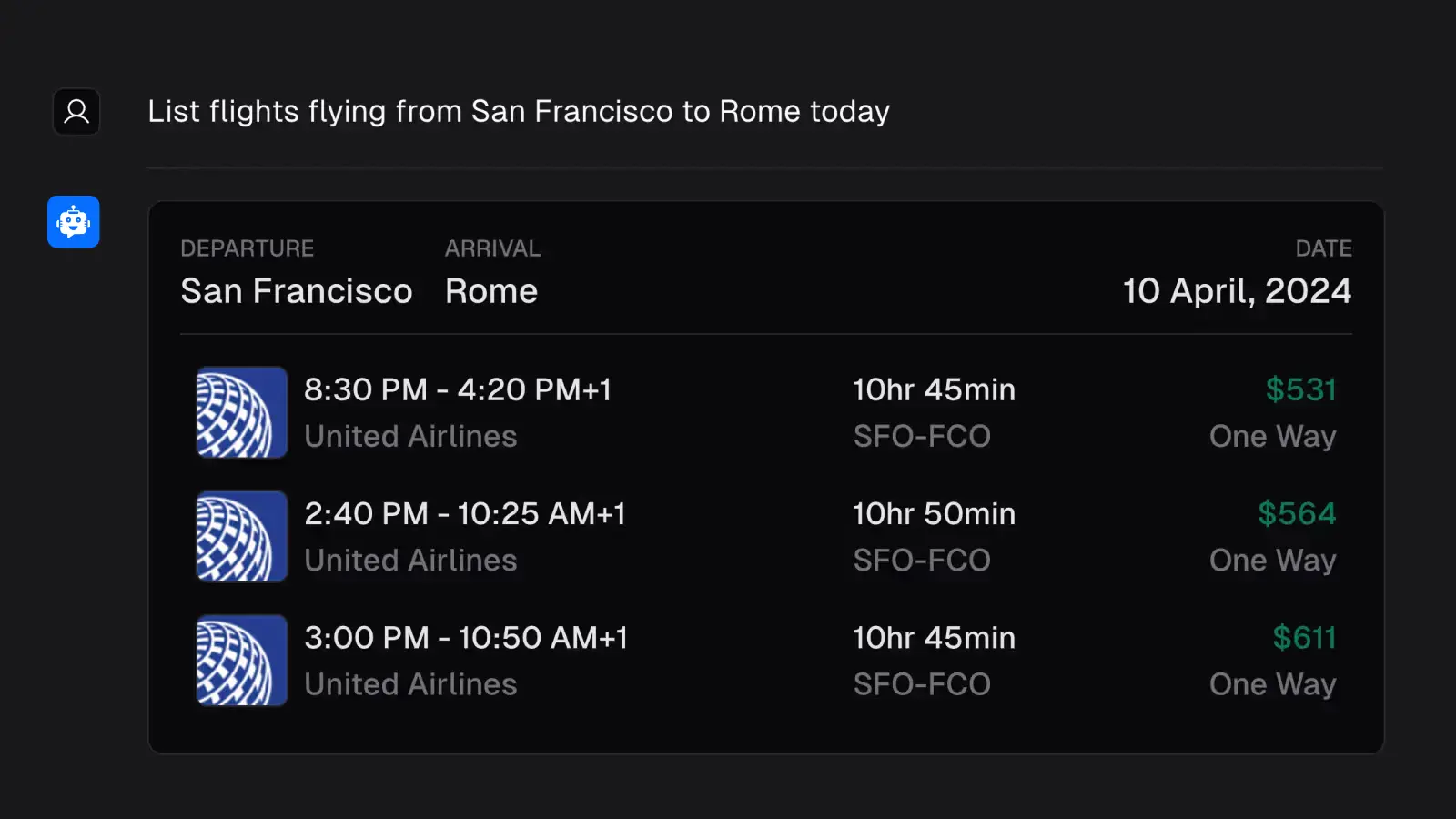1456x819 pixels.
Task: Click United Airlines logo for 2:40 PM flight
Action: 242,536
